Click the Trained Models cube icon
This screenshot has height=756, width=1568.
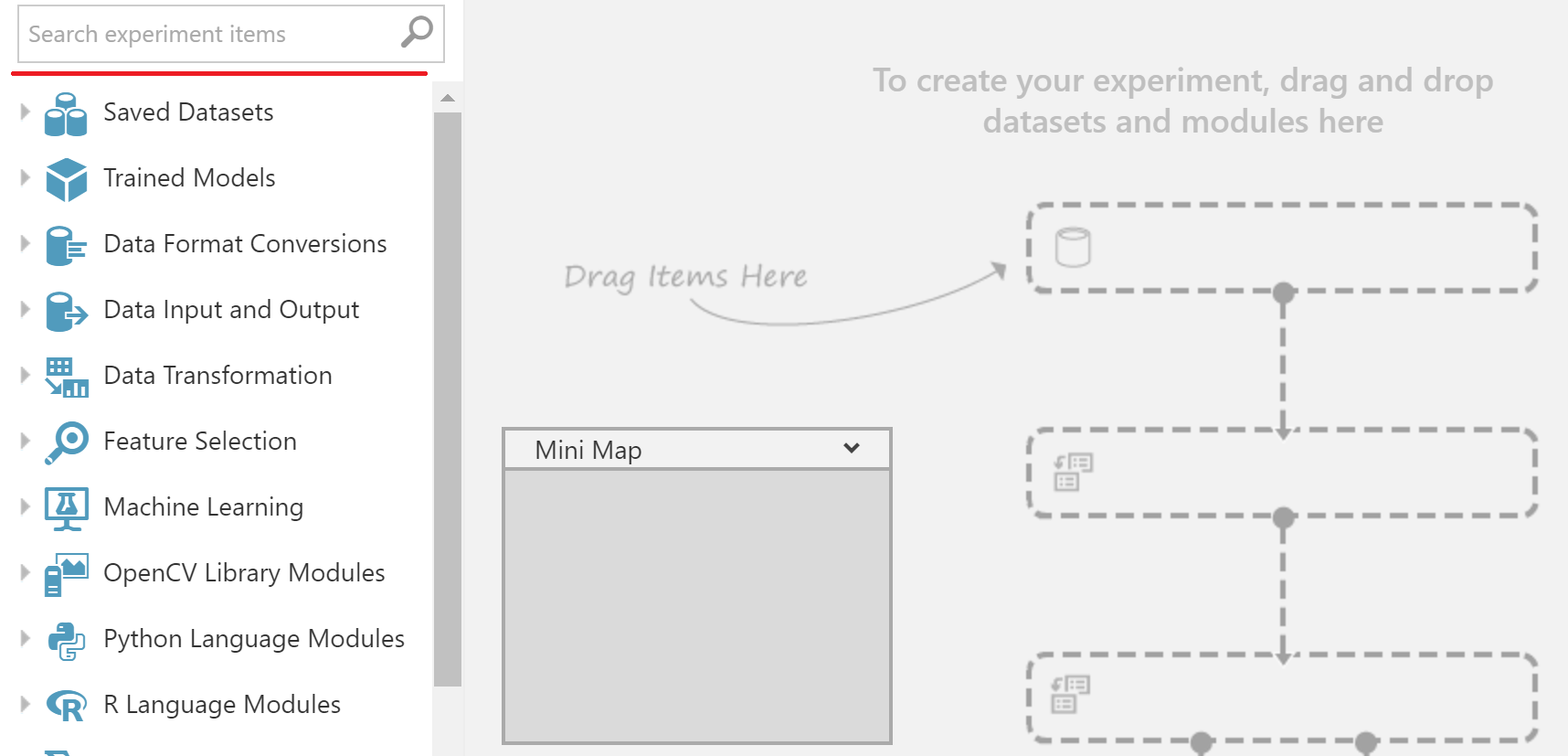66,179
